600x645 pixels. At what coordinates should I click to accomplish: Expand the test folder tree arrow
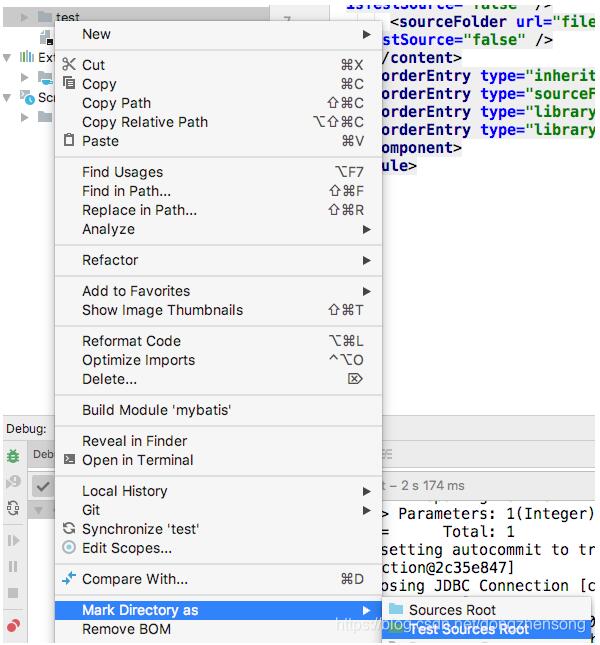point(25,17)
